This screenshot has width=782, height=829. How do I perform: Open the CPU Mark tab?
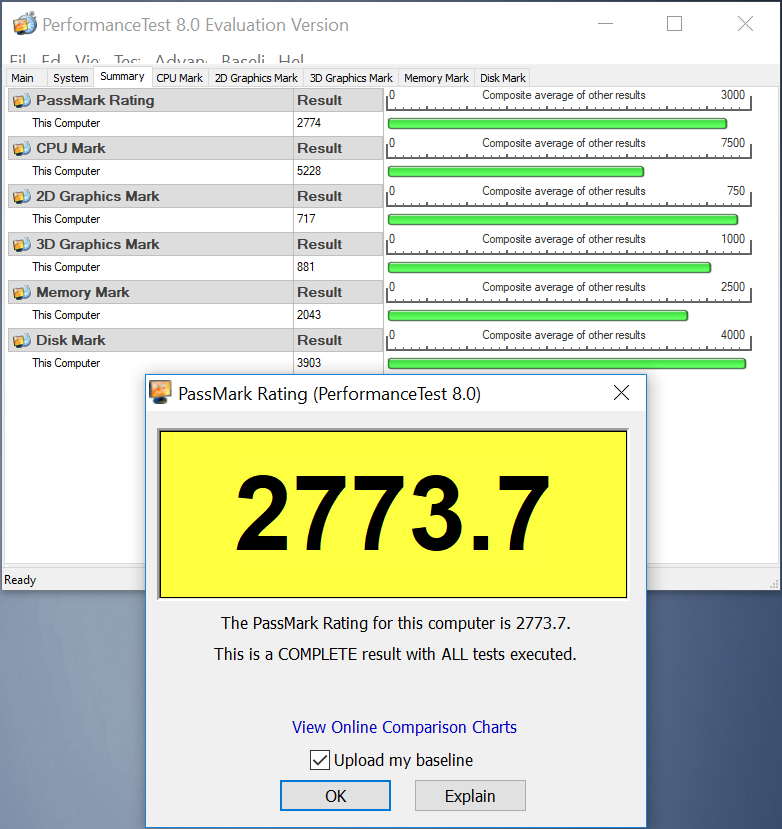tap(180, 78)
